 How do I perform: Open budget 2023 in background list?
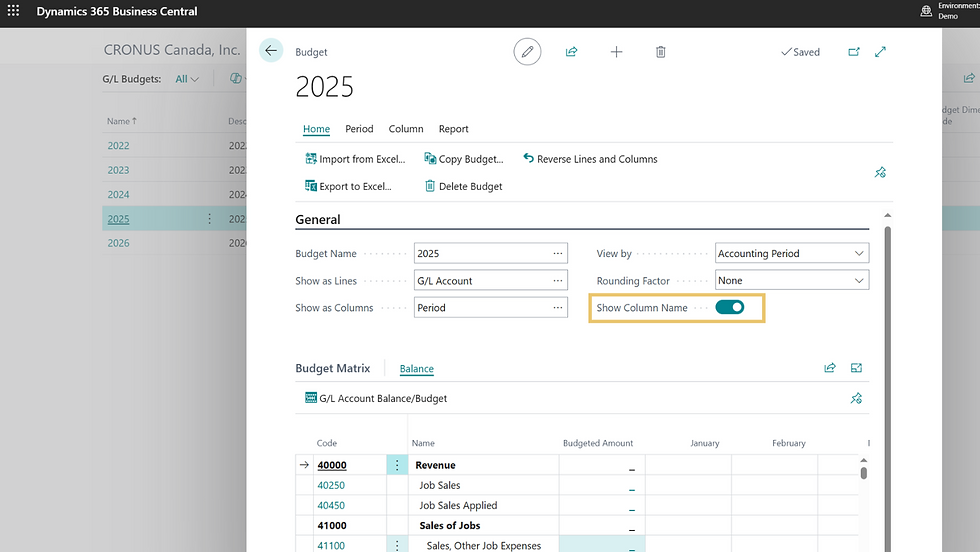[x=118, y=170]
